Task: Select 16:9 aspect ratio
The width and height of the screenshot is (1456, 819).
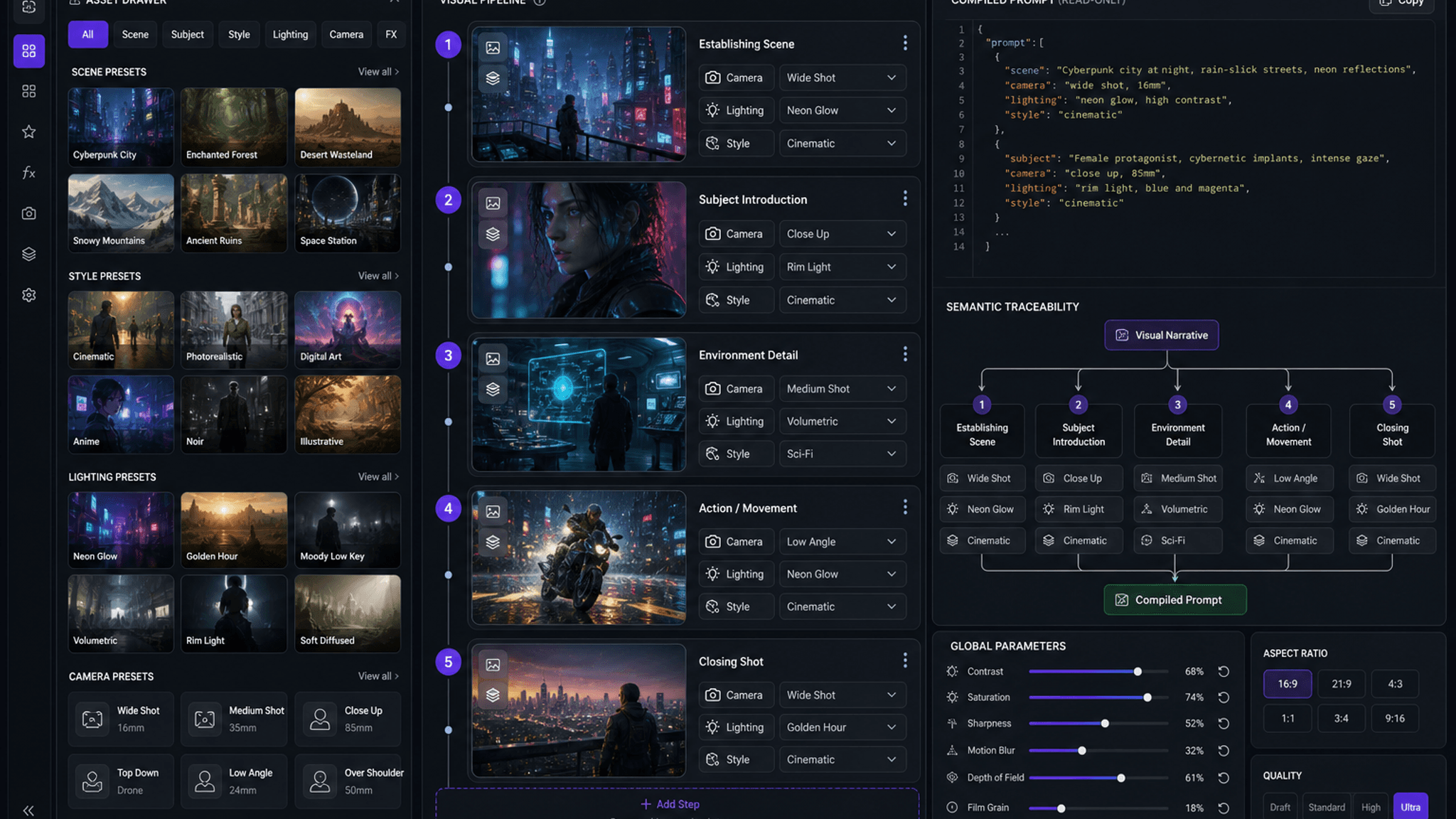Action: click(1288, 684)
